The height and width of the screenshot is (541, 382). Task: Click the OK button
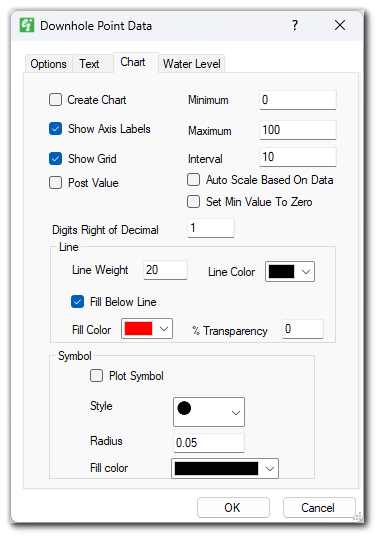tap(233, 508)
